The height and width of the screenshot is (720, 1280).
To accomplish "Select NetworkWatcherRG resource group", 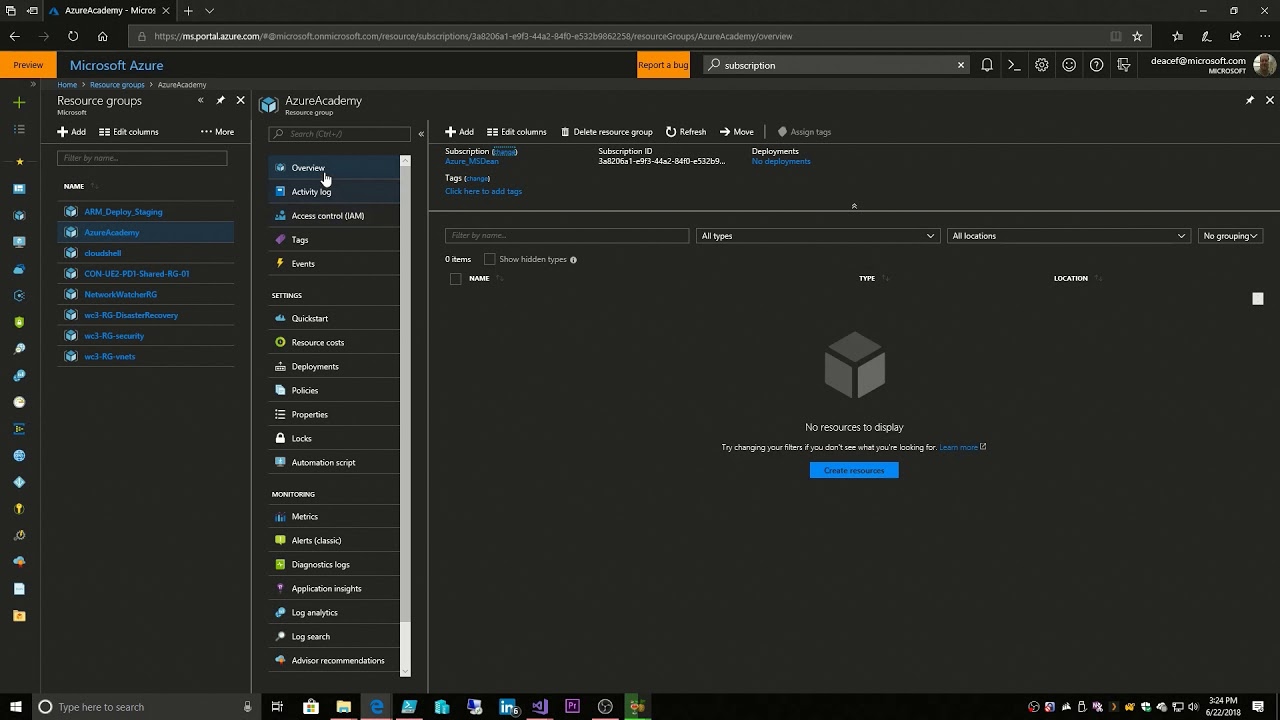I will [x=120, y=294].
